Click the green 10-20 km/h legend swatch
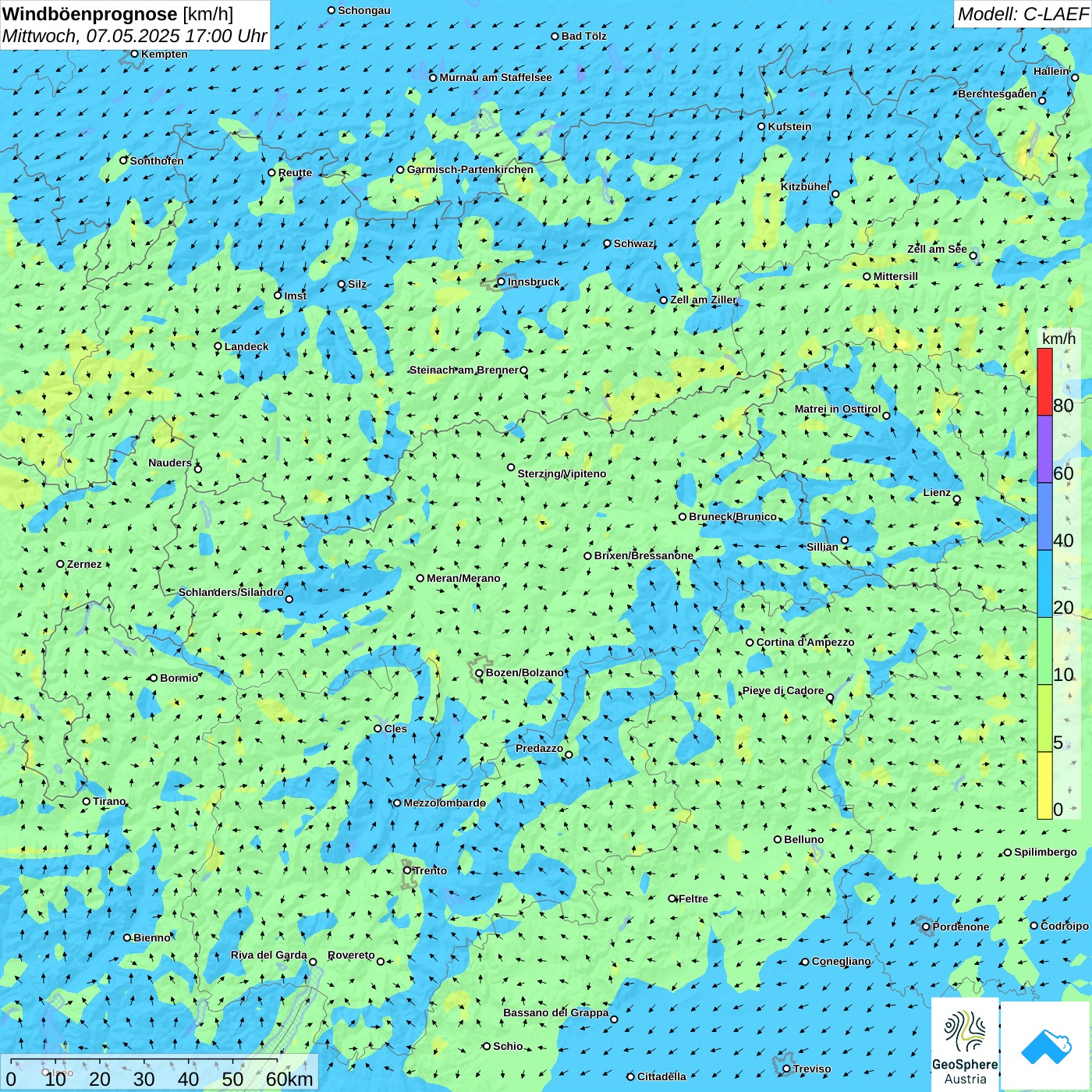The image size is (1092, 1092). [x=1044, y=651]
